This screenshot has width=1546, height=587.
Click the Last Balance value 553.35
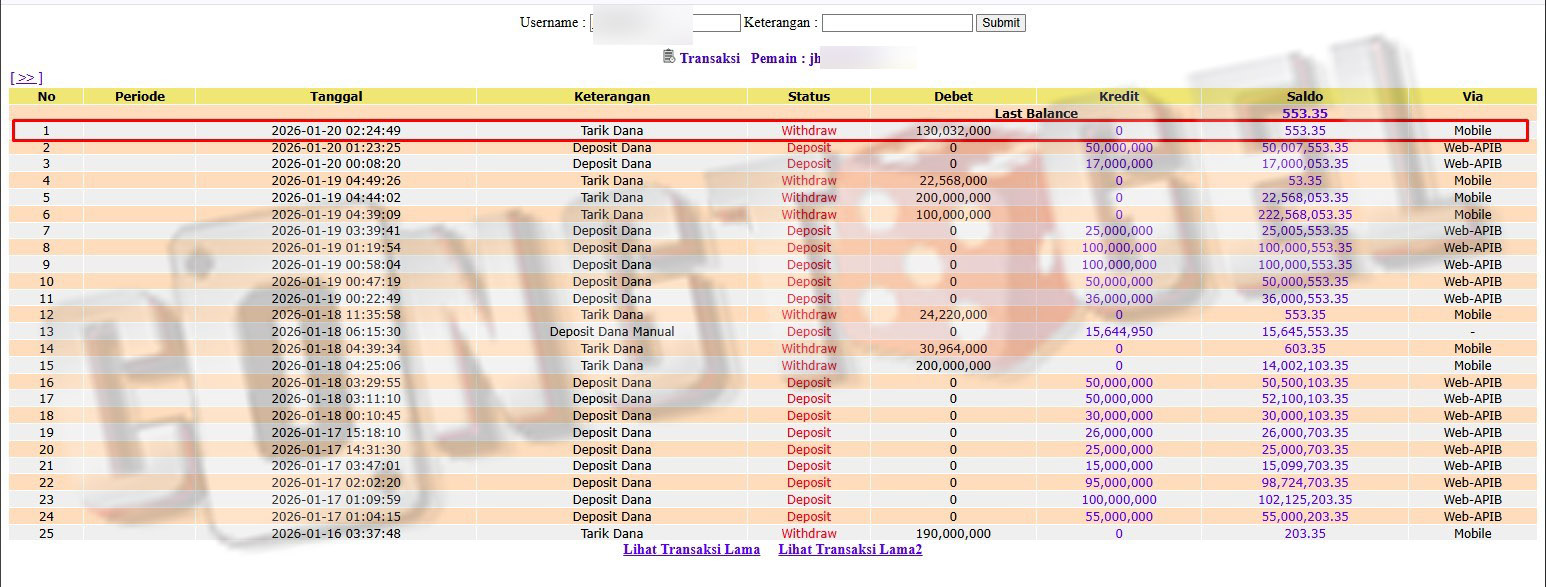point(1305,114)
